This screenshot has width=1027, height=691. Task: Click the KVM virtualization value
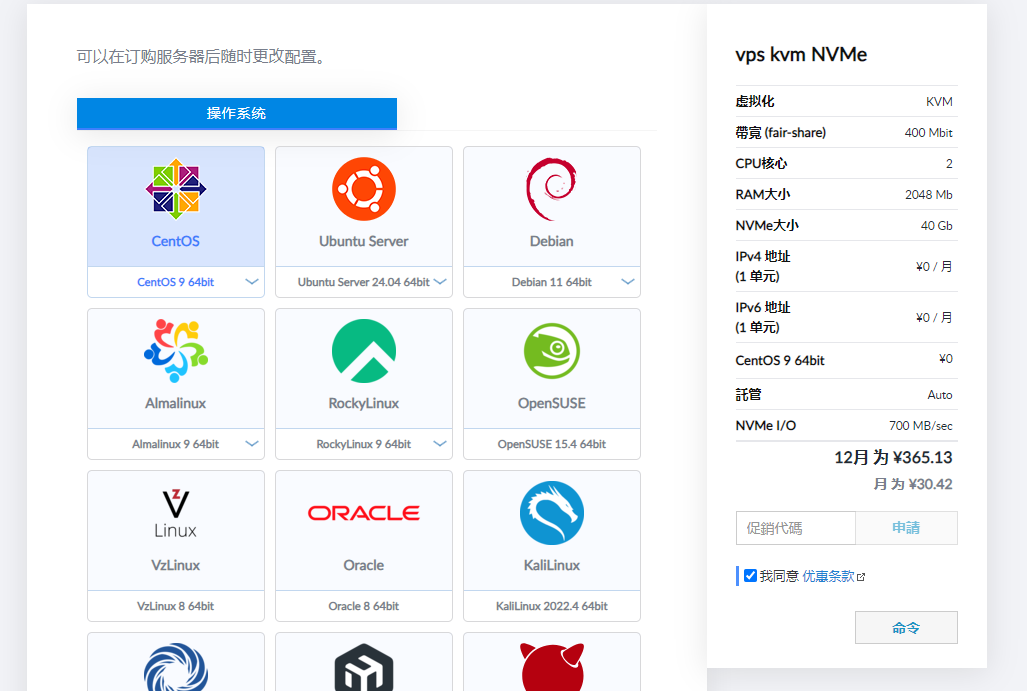tap(939, 102)
